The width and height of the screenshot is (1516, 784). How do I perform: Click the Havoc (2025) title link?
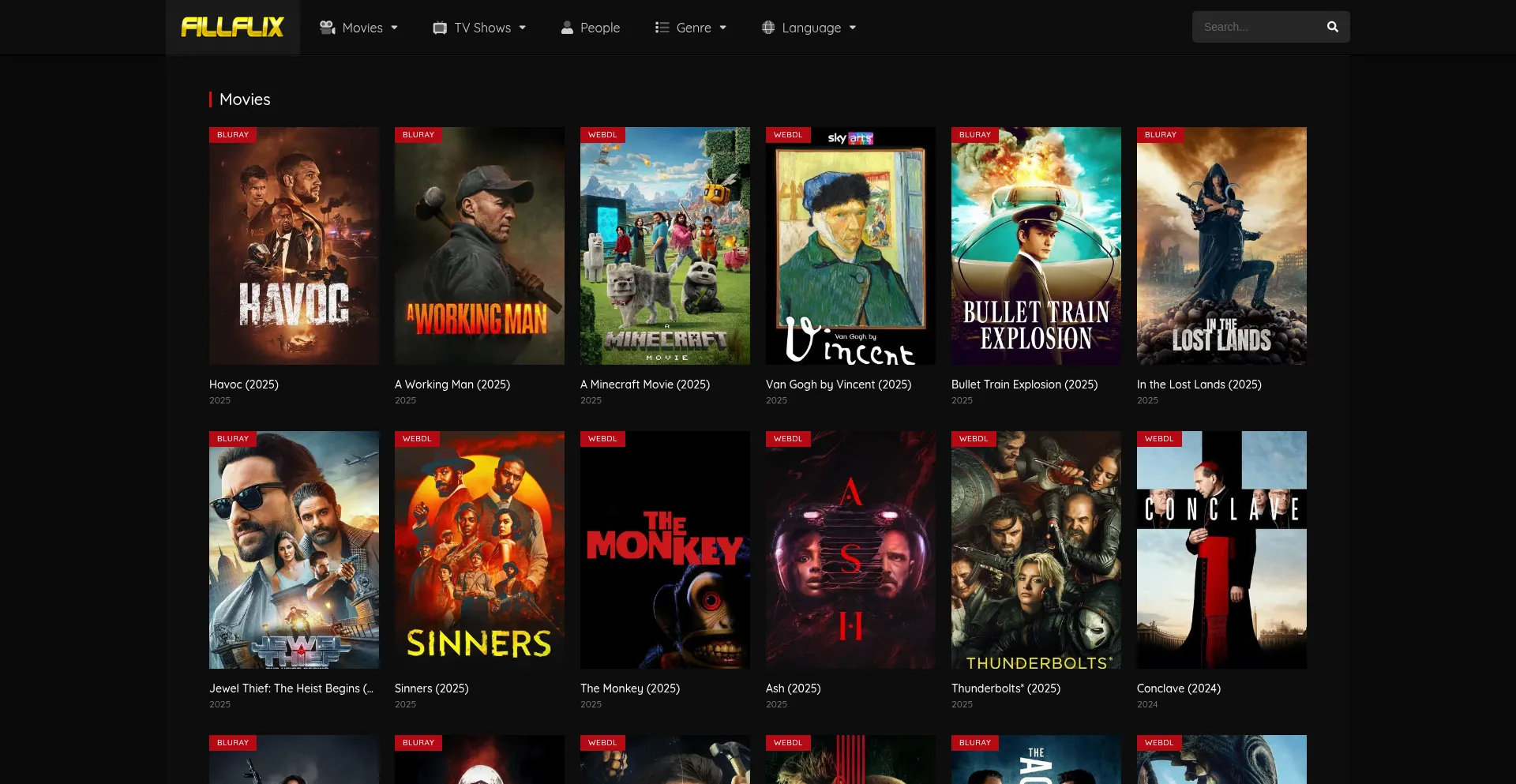(x=244, y=384)
